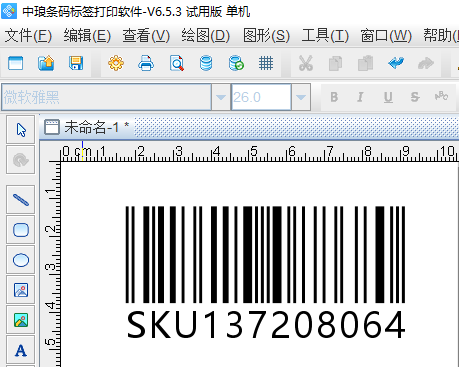Screen dimensions: 459x367
Task: Undo the last action
Action: click(x=396, y=63)
